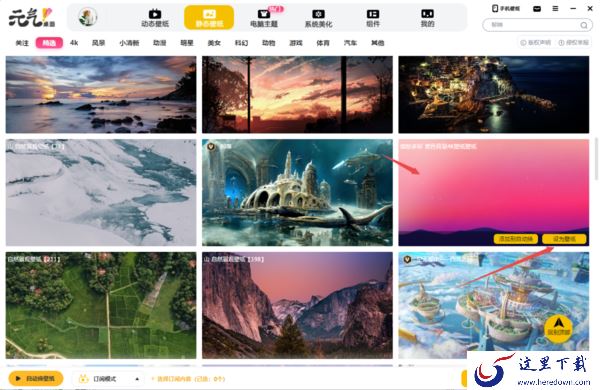Click 设为壁纸 on pink wallpaper
Viewport: 600px width, 390px height.
pos(564,239)
